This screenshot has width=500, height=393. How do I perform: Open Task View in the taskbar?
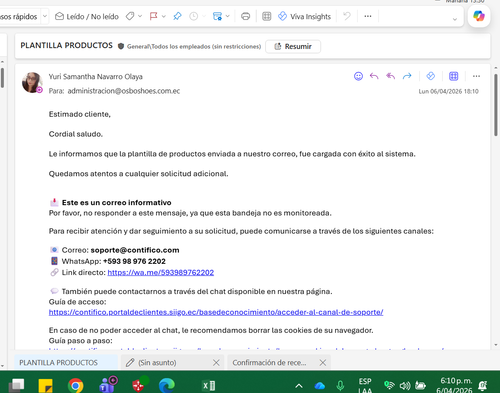pyautogui.click(x=17, y=385)
